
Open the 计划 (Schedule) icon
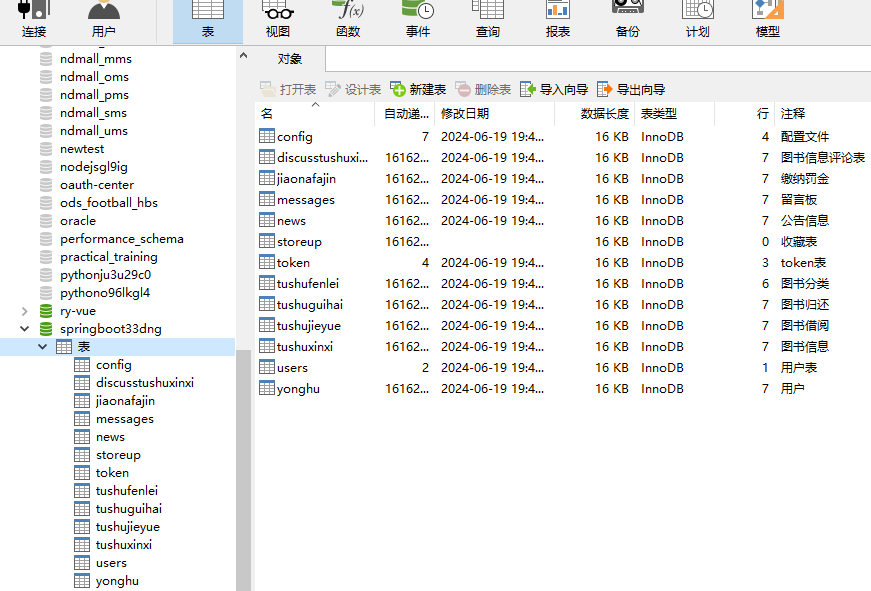tap(696, 18)
